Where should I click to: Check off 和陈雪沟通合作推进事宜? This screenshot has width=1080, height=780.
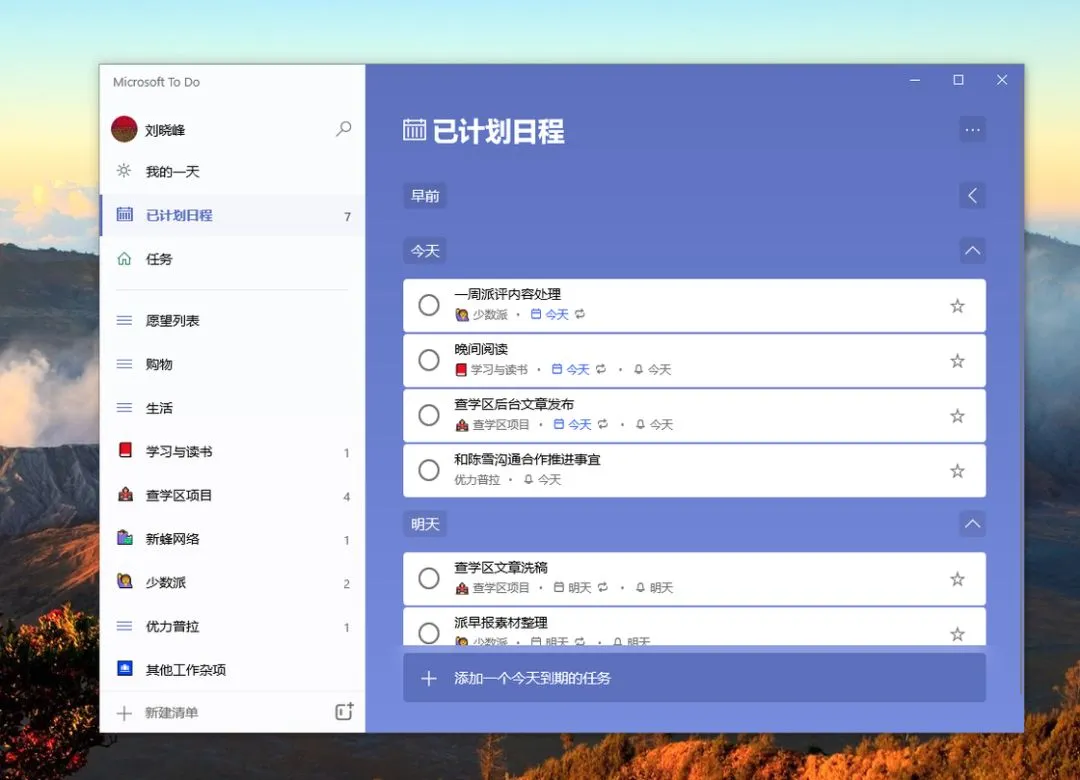pos(428,471)
